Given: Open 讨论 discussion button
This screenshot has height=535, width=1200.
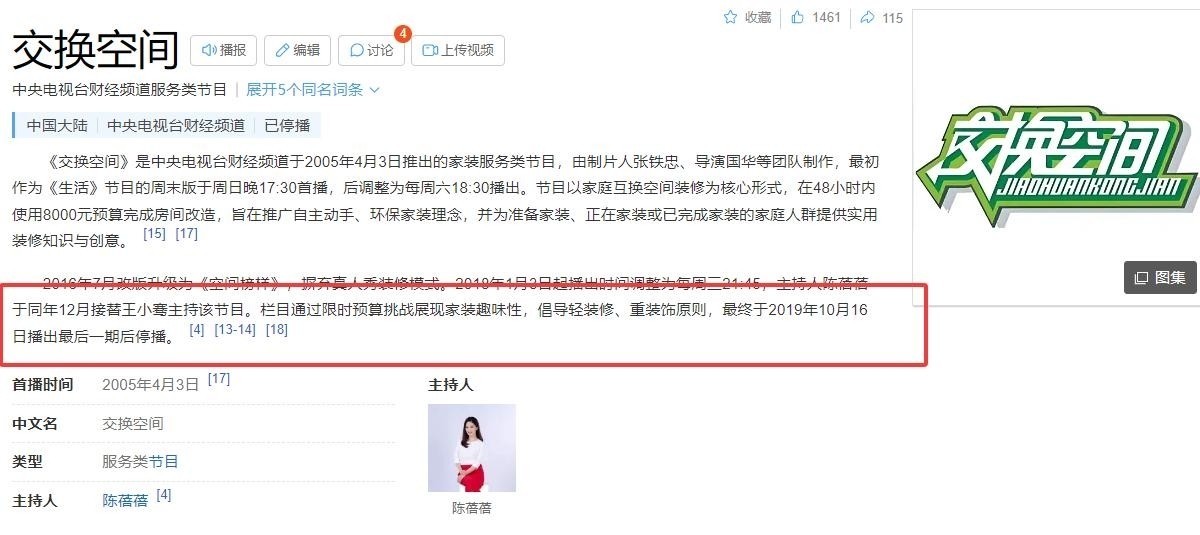Looking at the screenshot, I should [x=371, y=50].
